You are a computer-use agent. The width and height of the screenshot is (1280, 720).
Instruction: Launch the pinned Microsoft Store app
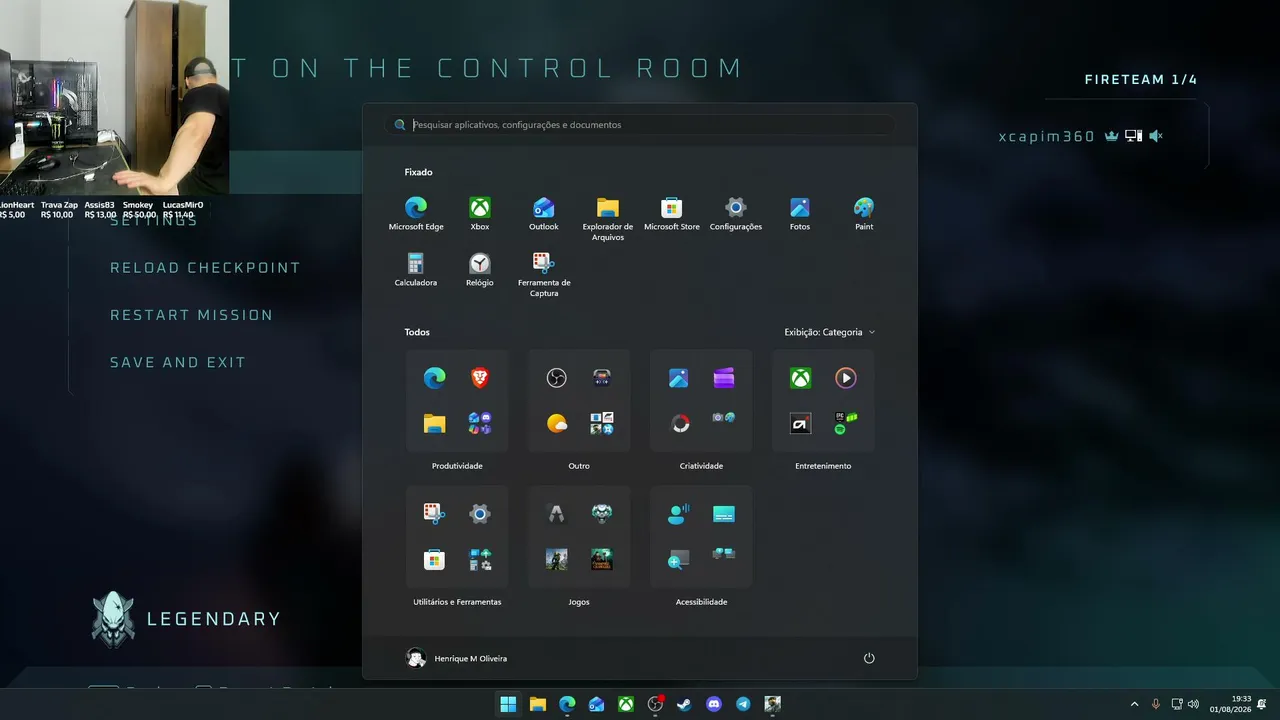click(x=672, y=214)
